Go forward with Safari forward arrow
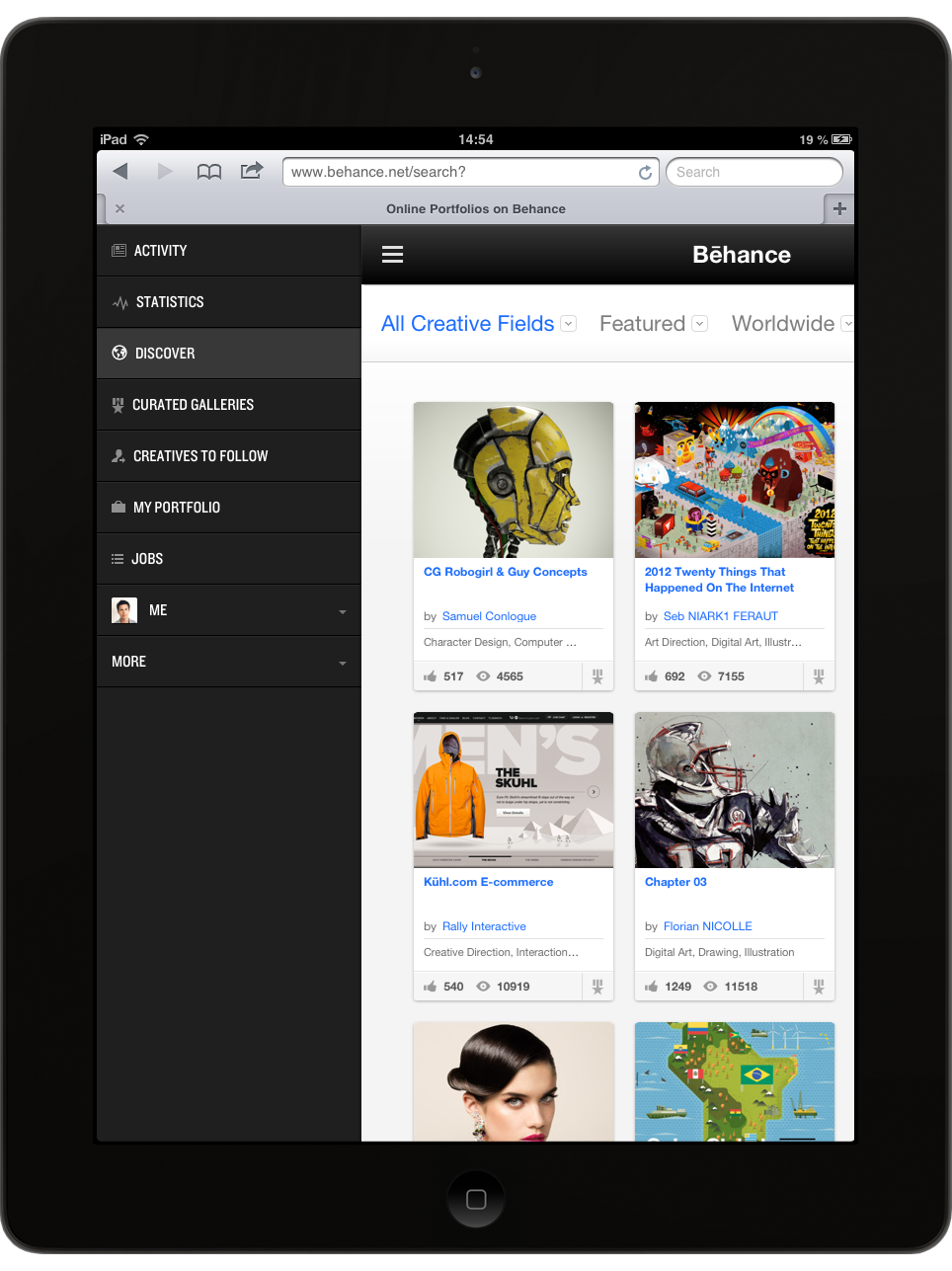 click(x=165, y=171)
